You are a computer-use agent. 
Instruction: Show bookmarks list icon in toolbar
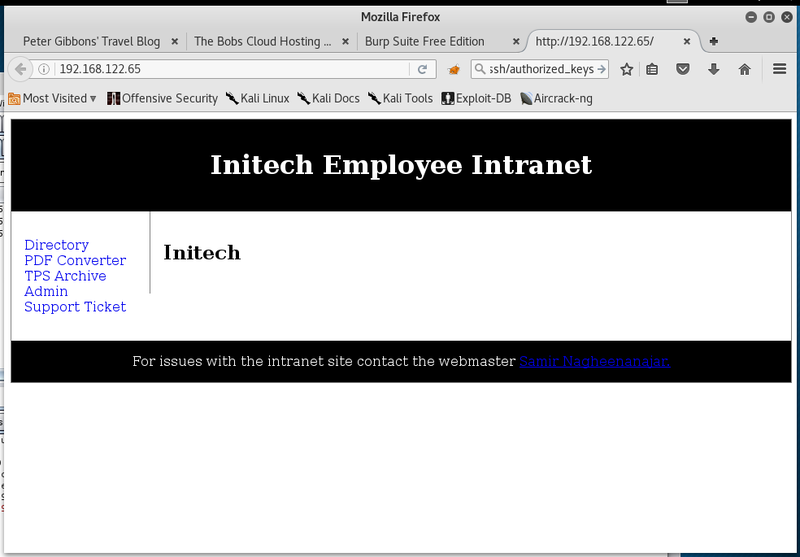click(652, 69)
